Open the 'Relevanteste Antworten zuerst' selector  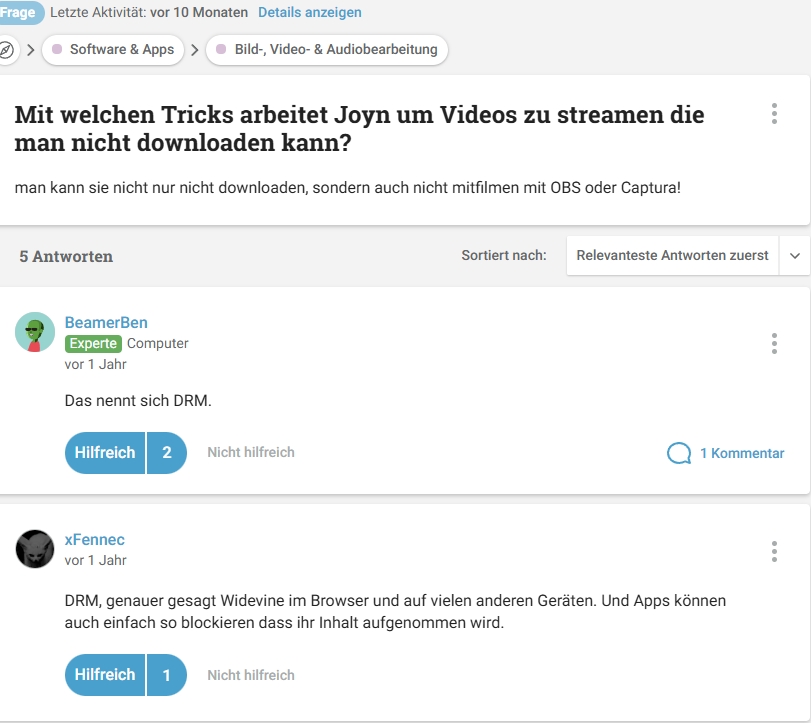(x=673, y=255)
